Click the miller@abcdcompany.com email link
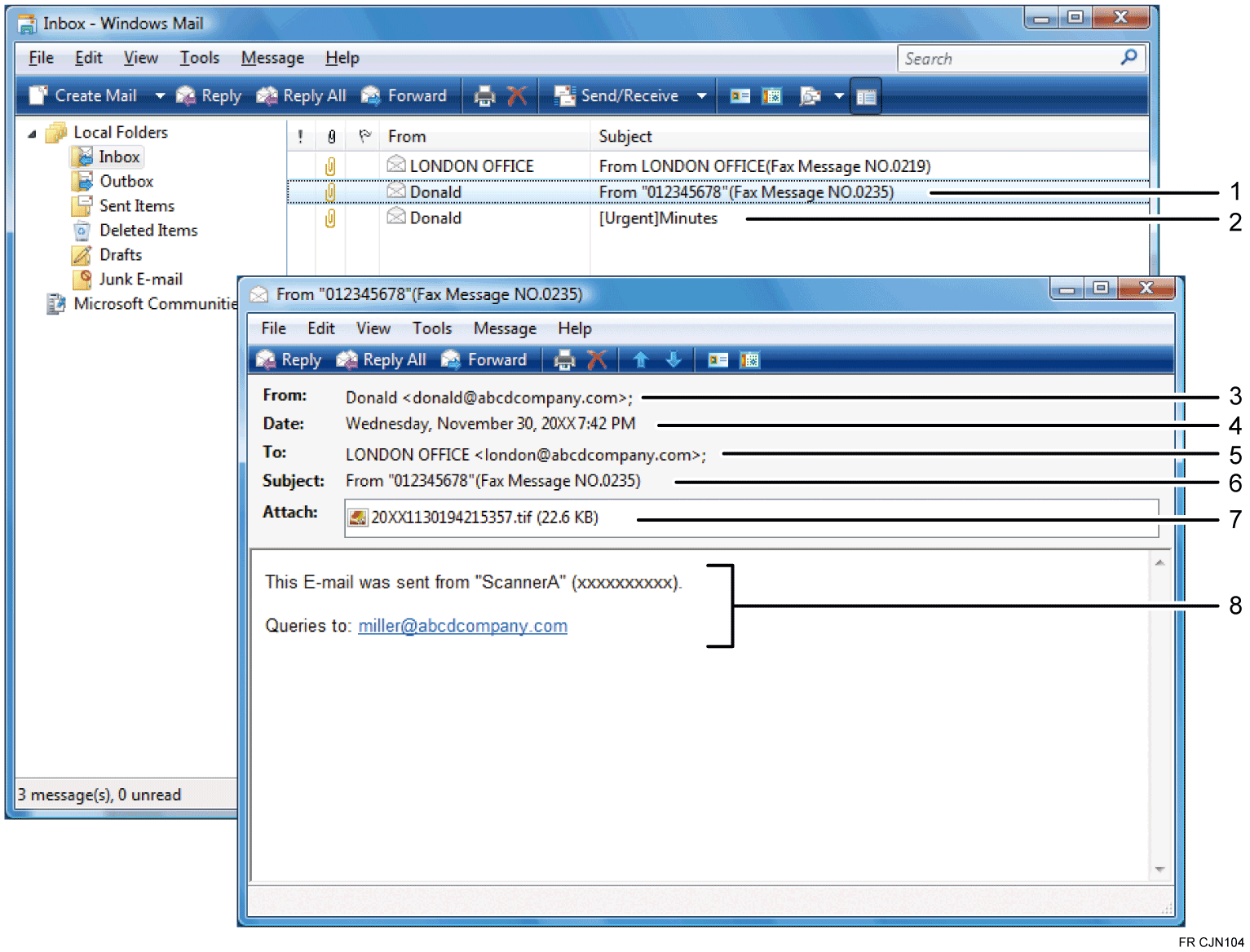The width and height of the screenshot is (1250, 952). click(x=462, y=626)
